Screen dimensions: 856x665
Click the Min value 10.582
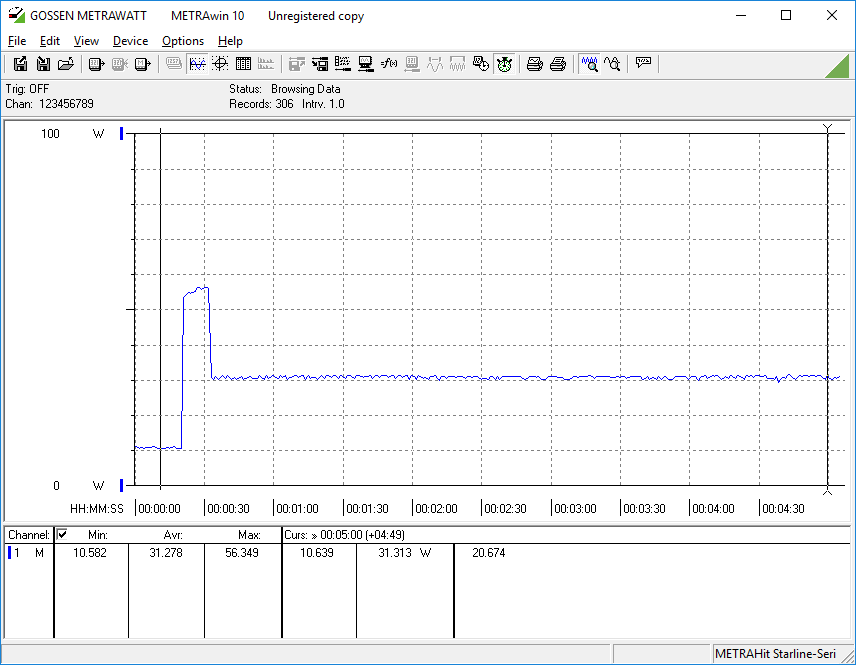pyautogui.click(x=90, y=553)
